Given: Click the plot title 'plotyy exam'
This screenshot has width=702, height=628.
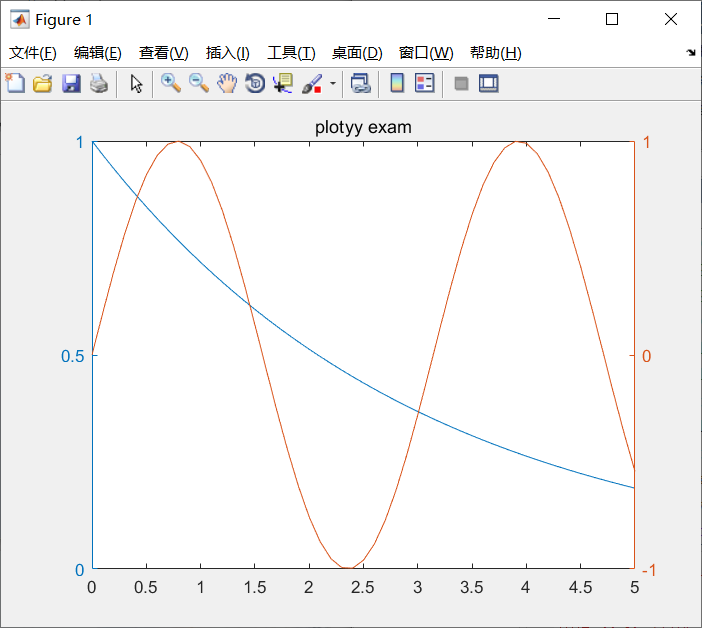Looking at the screenshot, I should tap(363, 127).
